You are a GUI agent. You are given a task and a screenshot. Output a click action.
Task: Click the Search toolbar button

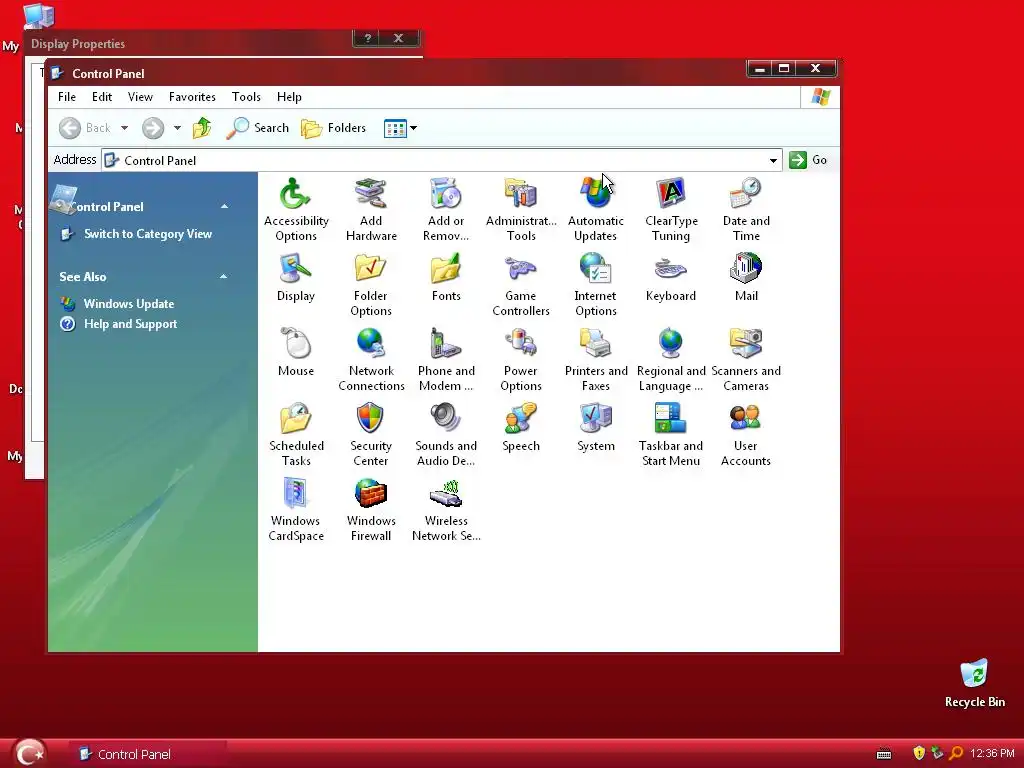[x=257, y=128]
